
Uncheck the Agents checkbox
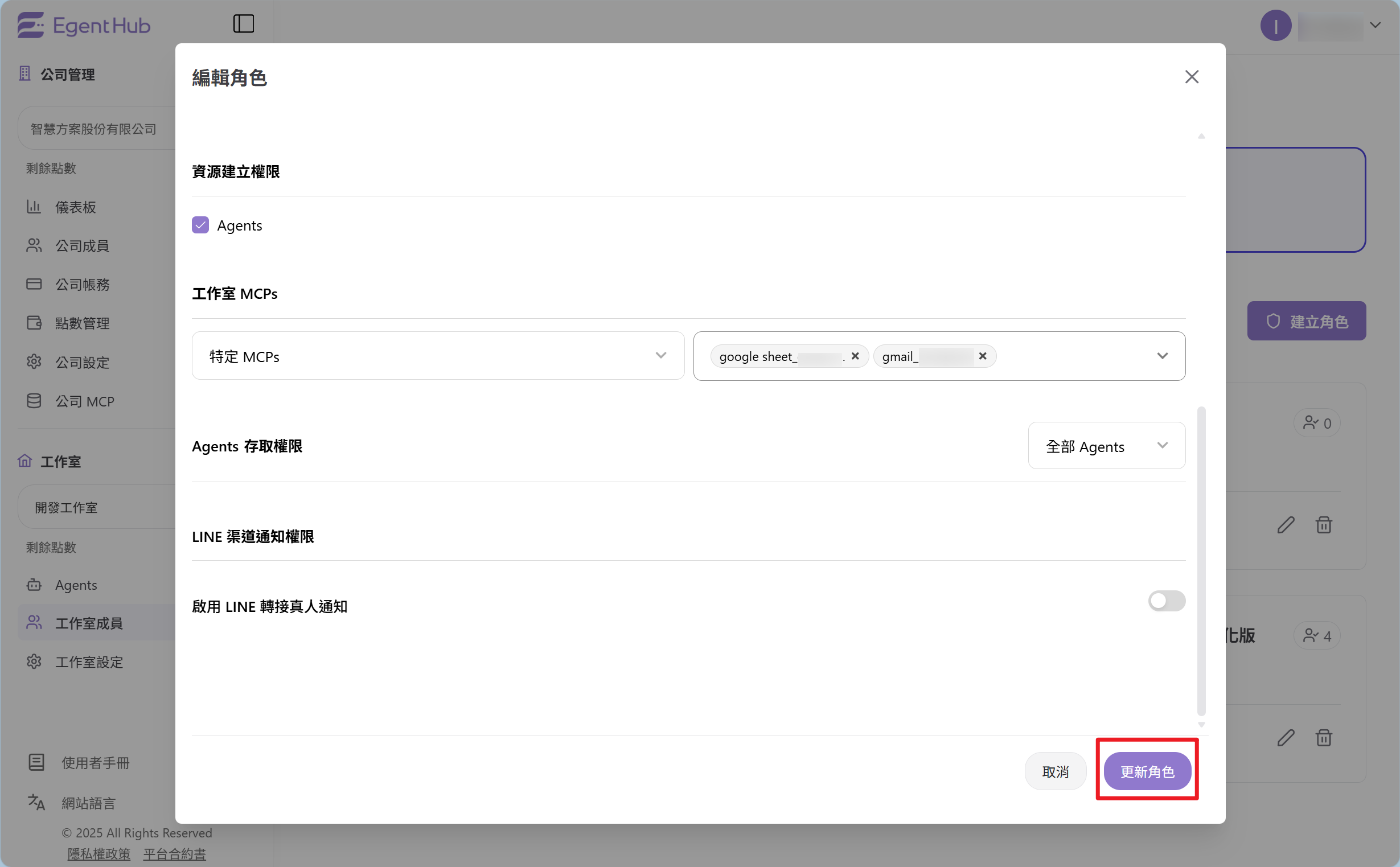coord(200,225)
